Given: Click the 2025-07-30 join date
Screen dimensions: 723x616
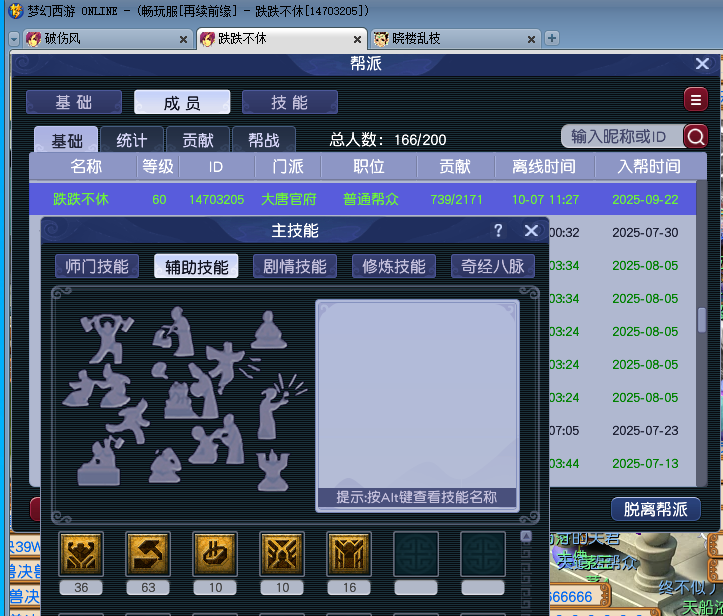Looking at the screenshot, I should pyautogui.click(x=645, y=232).
